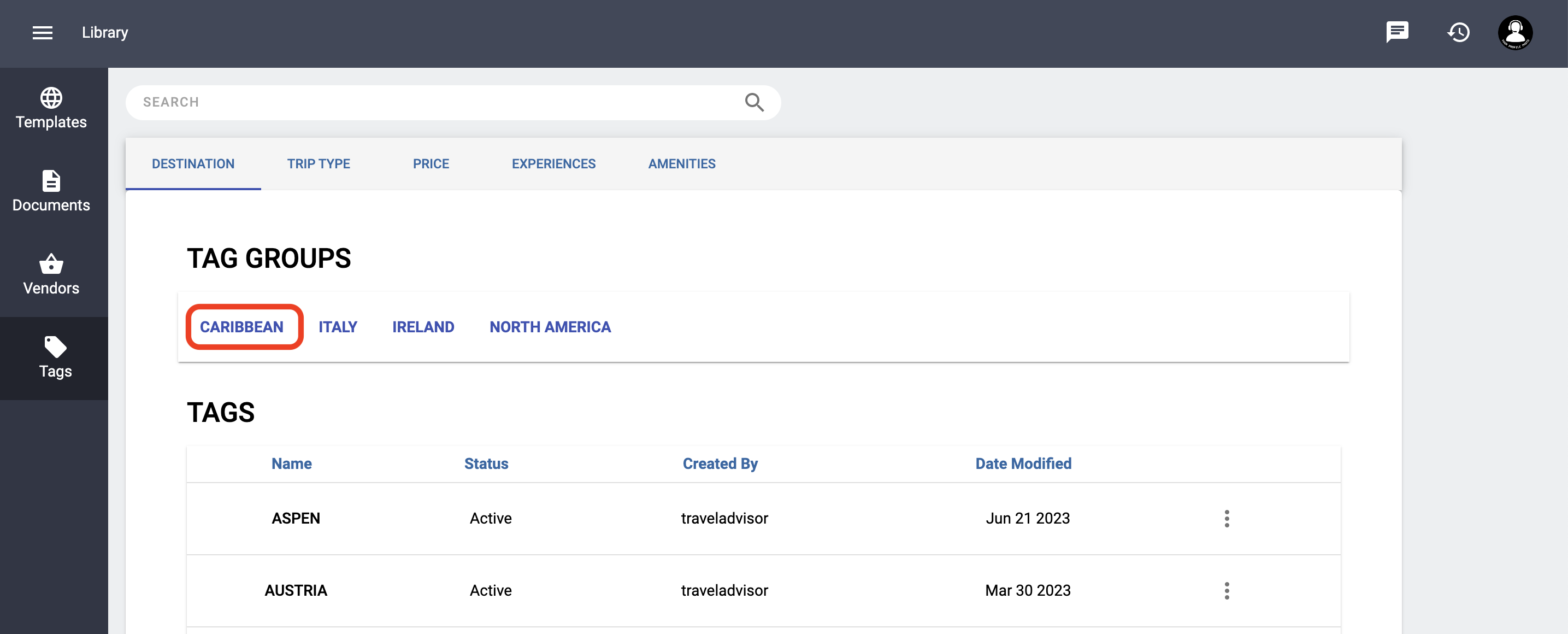Screen dimensions: 1568x634
Task: Sort tags by the Name column
Action: [292, 463]
